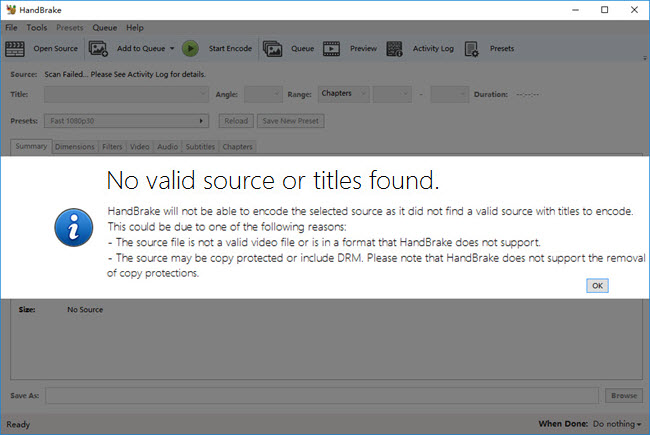Image resolution: width=650 pixels, height=435 pixels.
Task: Expand the Presets Fast 1080p30 selector
Action: 126,121
